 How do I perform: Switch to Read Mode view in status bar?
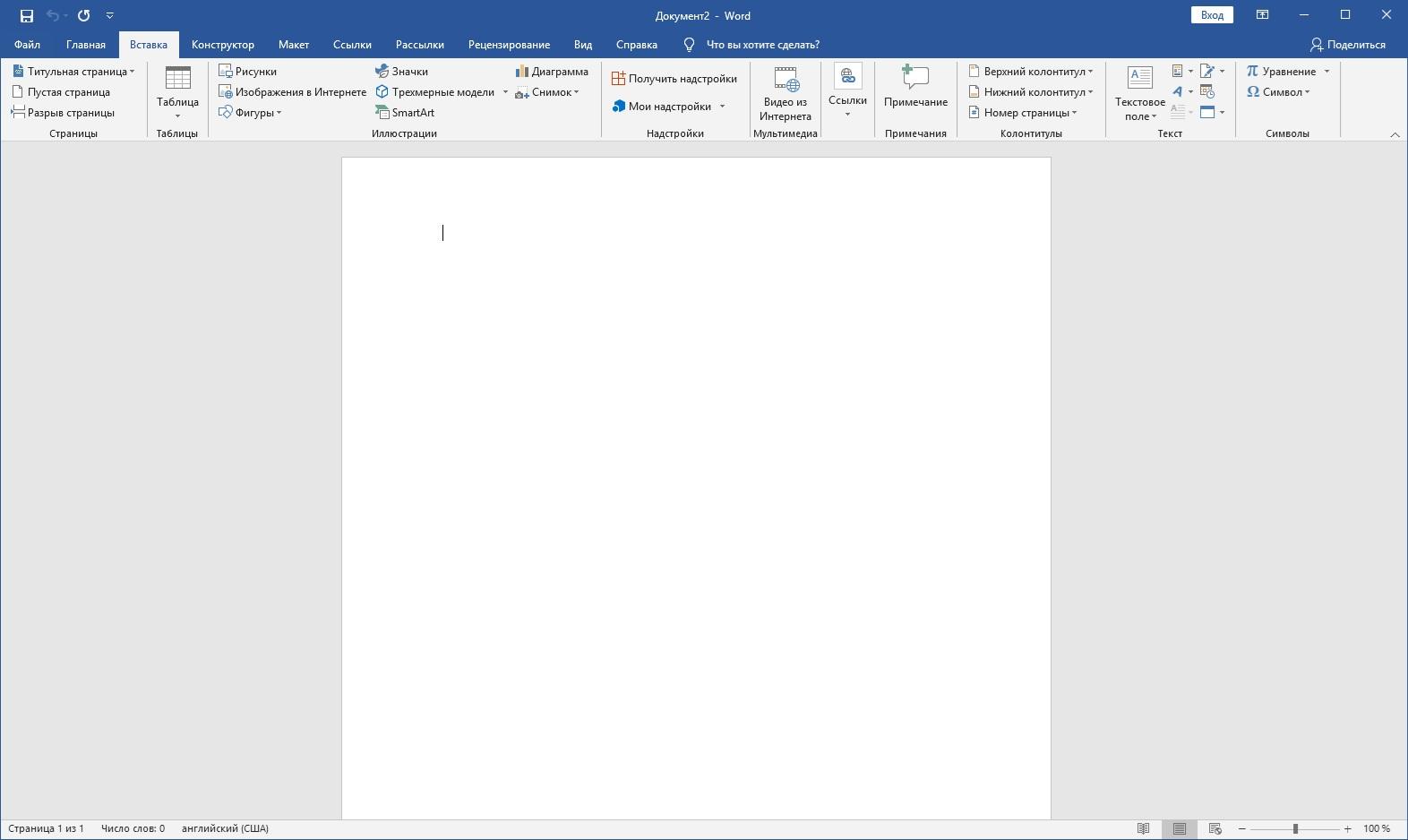[1143, 828]
